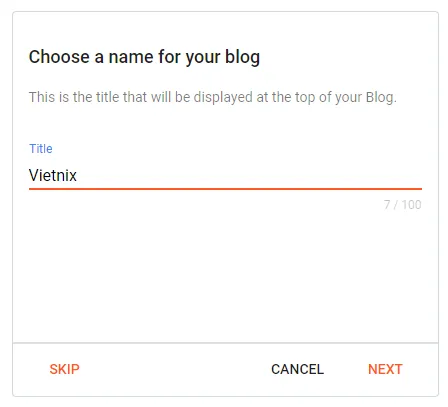The height and width of the screenshot is (407, 448).
Task: Click the word Blog in the description
Action: pos(381,97)
